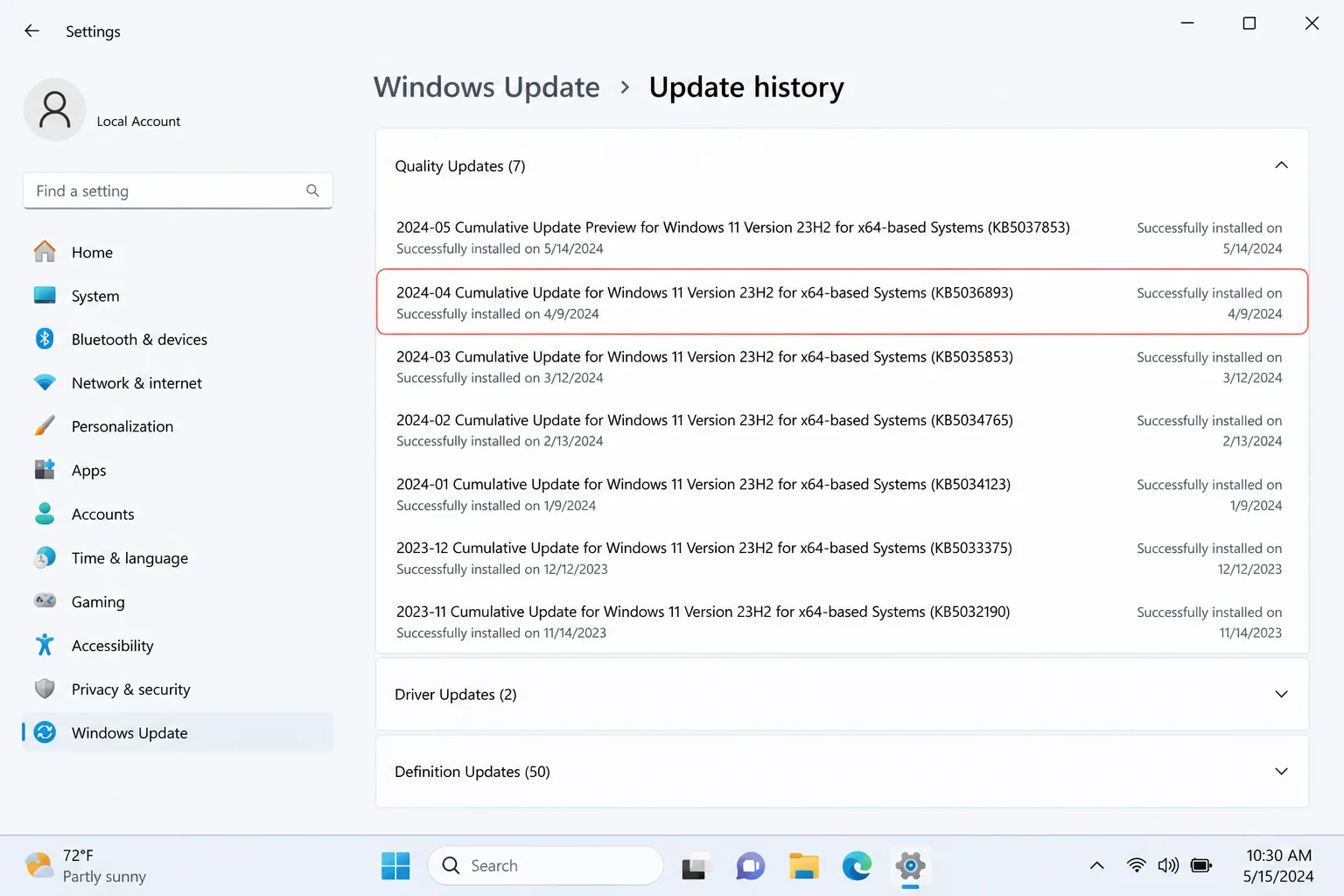The image size is (1344, 896).
Task: Click the Time & language clock icon
Action: click(45, 557)
